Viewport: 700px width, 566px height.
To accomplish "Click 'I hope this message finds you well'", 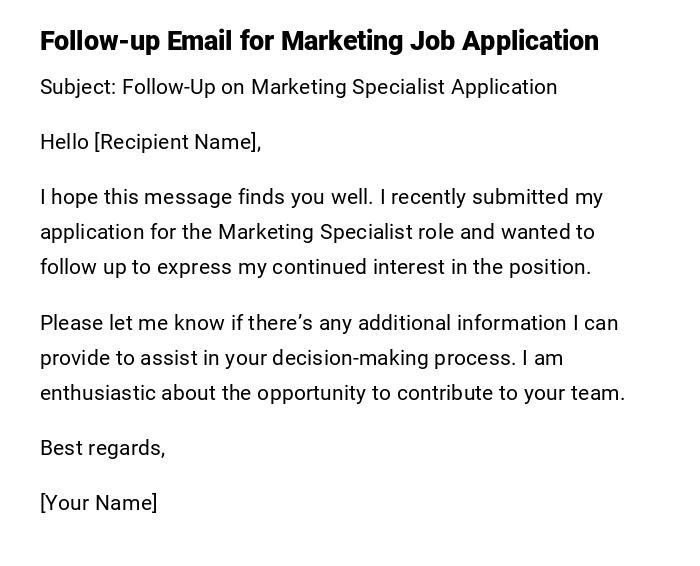I will coord(205,197).
